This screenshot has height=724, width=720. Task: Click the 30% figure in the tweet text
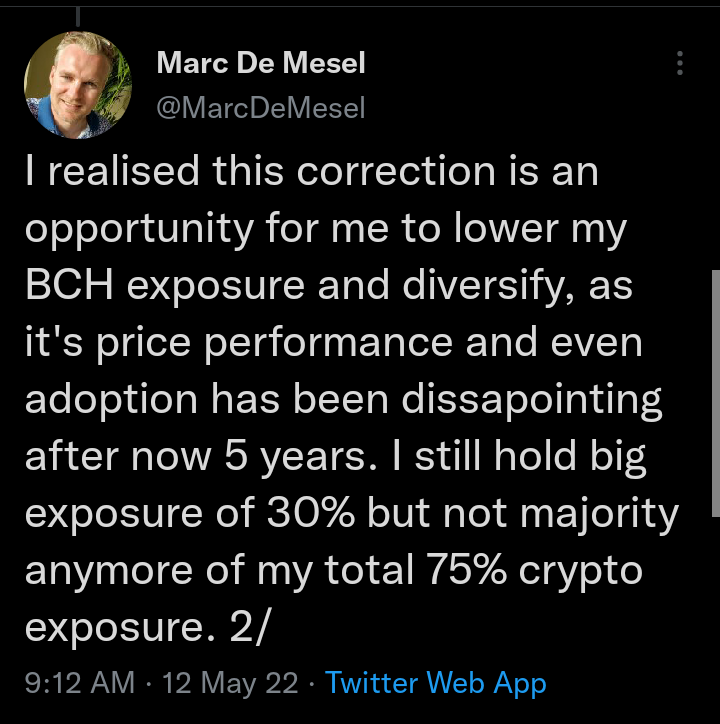tap(311, 513)
